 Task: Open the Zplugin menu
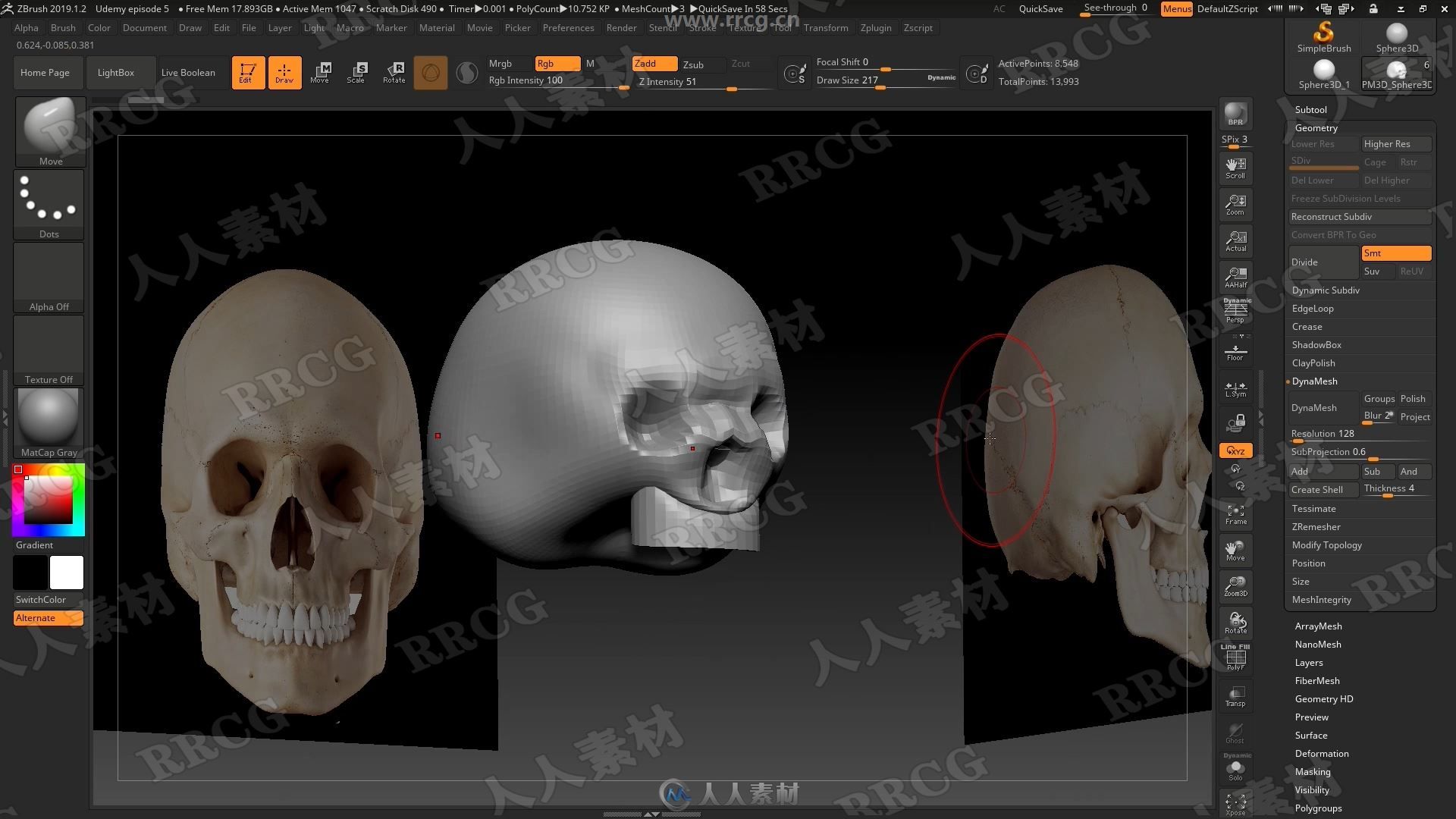tap(876, 28)
